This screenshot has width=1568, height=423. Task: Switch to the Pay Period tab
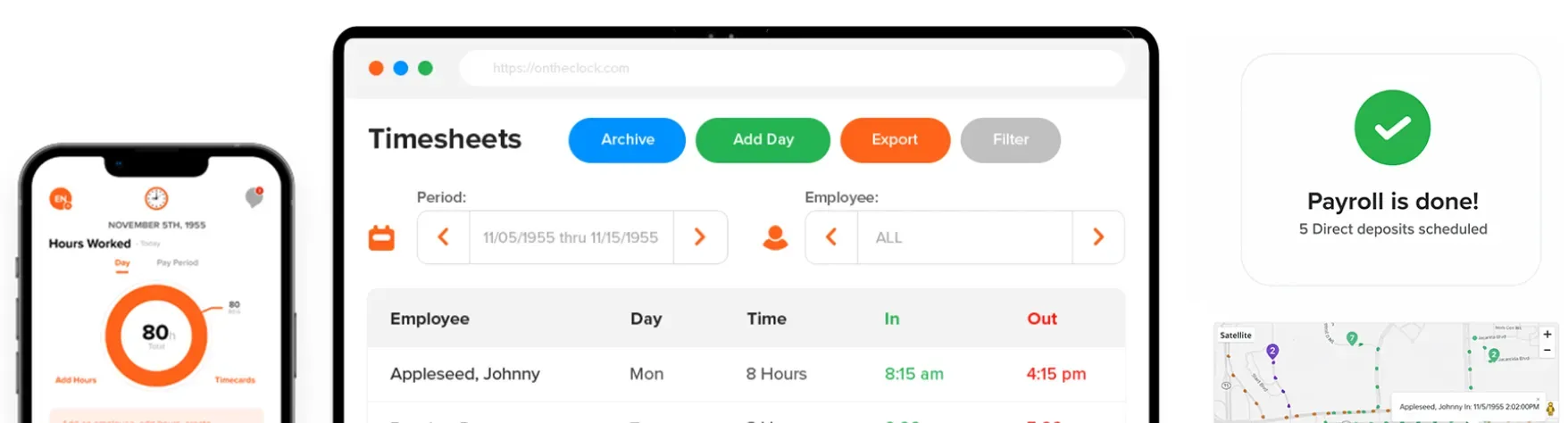coord(177,263)
